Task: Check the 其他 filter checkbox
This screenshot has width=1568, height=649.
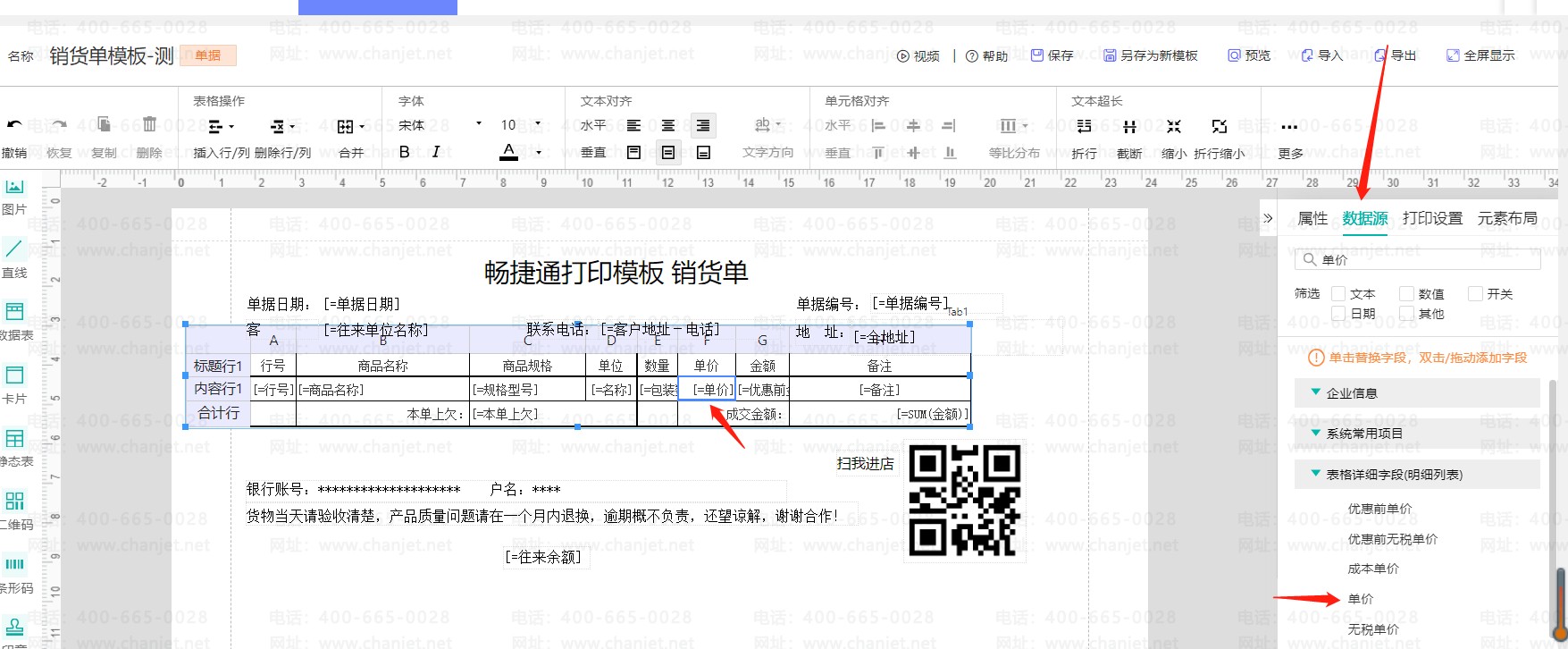Action: click(1406, 313)
